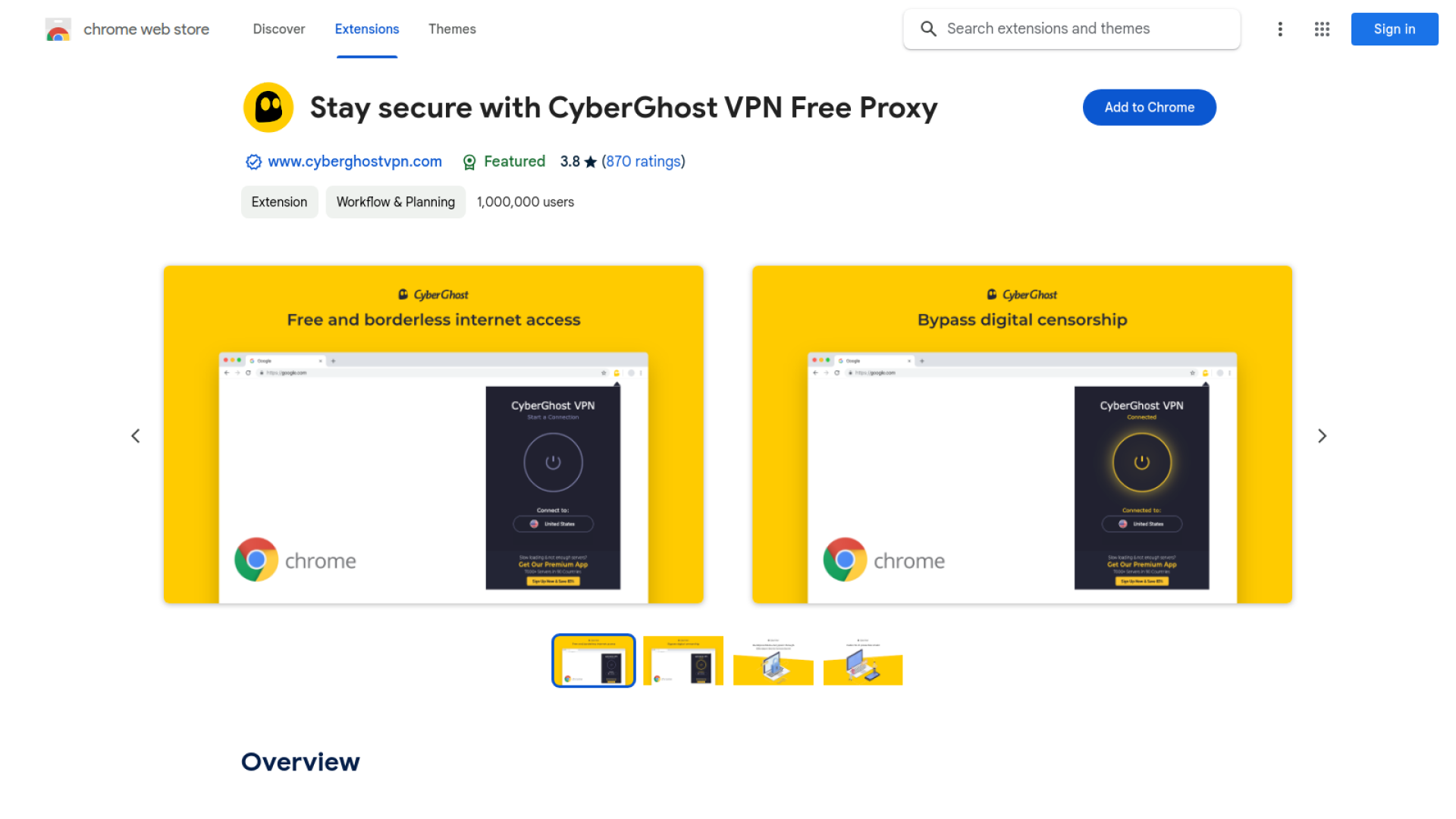
Task: Click the CyberGhost ghost extension icon
Action: (268, 107)
